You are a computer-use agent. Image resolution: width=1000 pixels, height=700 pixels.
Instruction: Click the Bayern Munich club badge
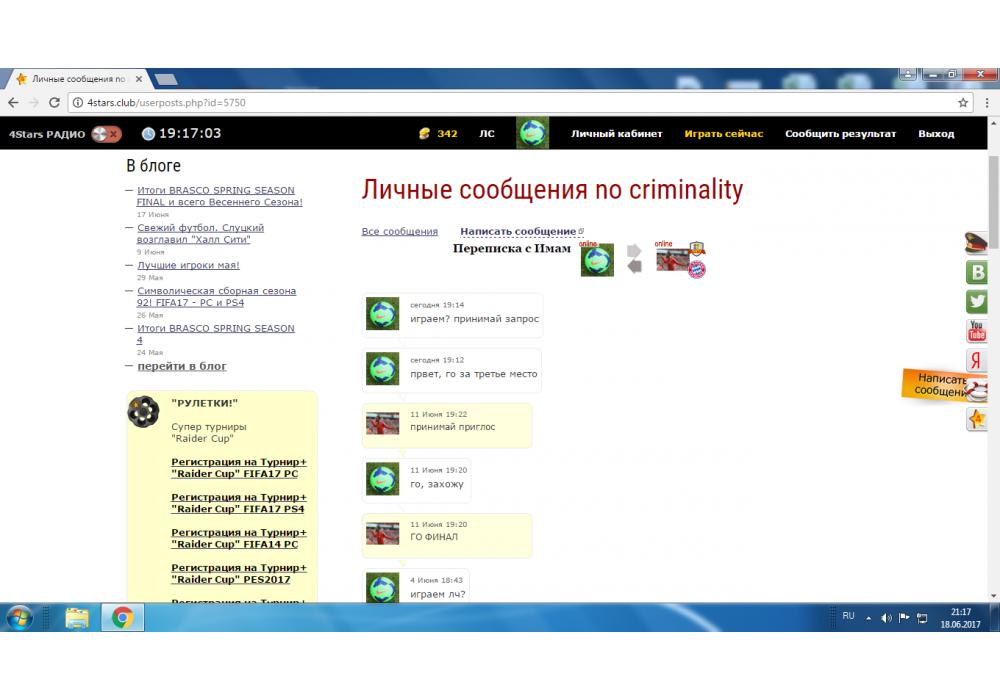pos(696,268)
